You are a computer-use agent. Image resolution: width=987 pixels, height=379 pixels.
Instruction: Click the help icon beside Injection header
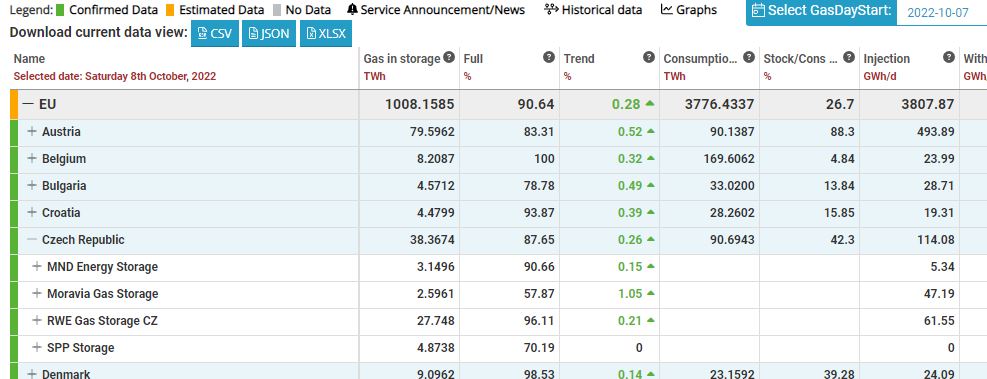click(949, 57)
